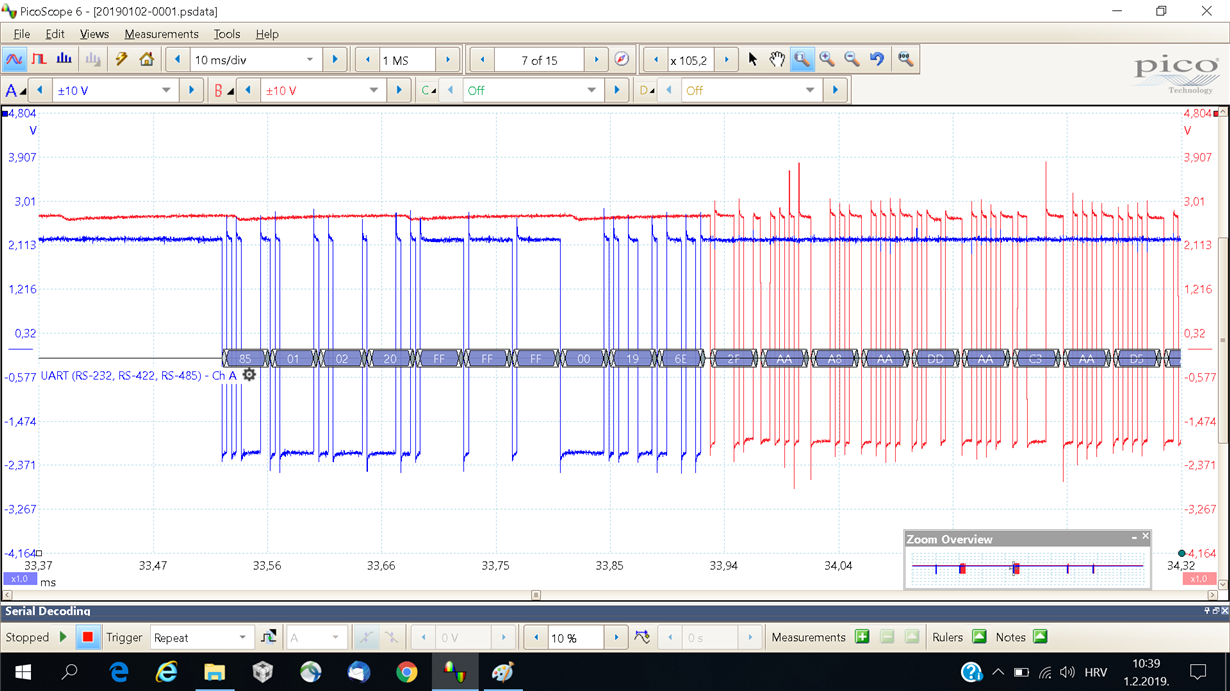The height and width of the screenshot is (691, 1230).
Task: Close the Zoom Overview panel
Action: (1145, 537)
